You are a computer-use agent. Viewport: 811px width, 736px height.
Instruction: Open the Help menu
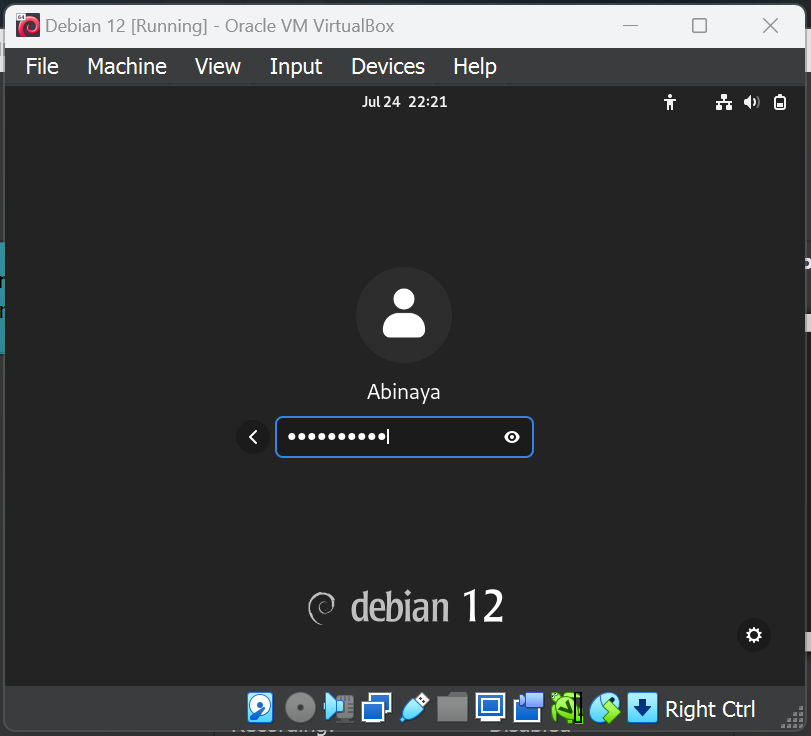[475, 66]
